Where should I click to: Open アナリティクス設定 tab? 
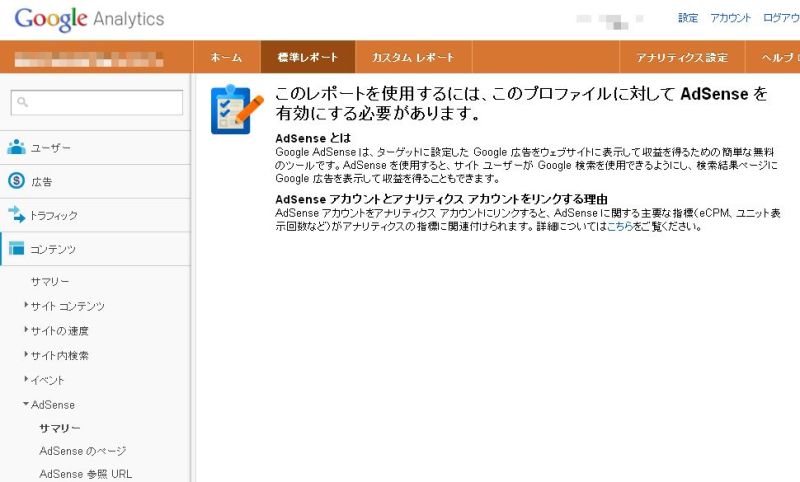pyautogui.click(x=682, y=57)
